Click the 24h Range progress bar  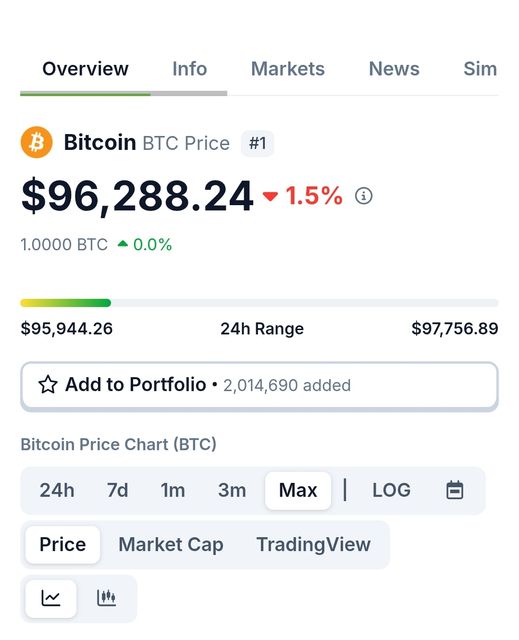259,303
